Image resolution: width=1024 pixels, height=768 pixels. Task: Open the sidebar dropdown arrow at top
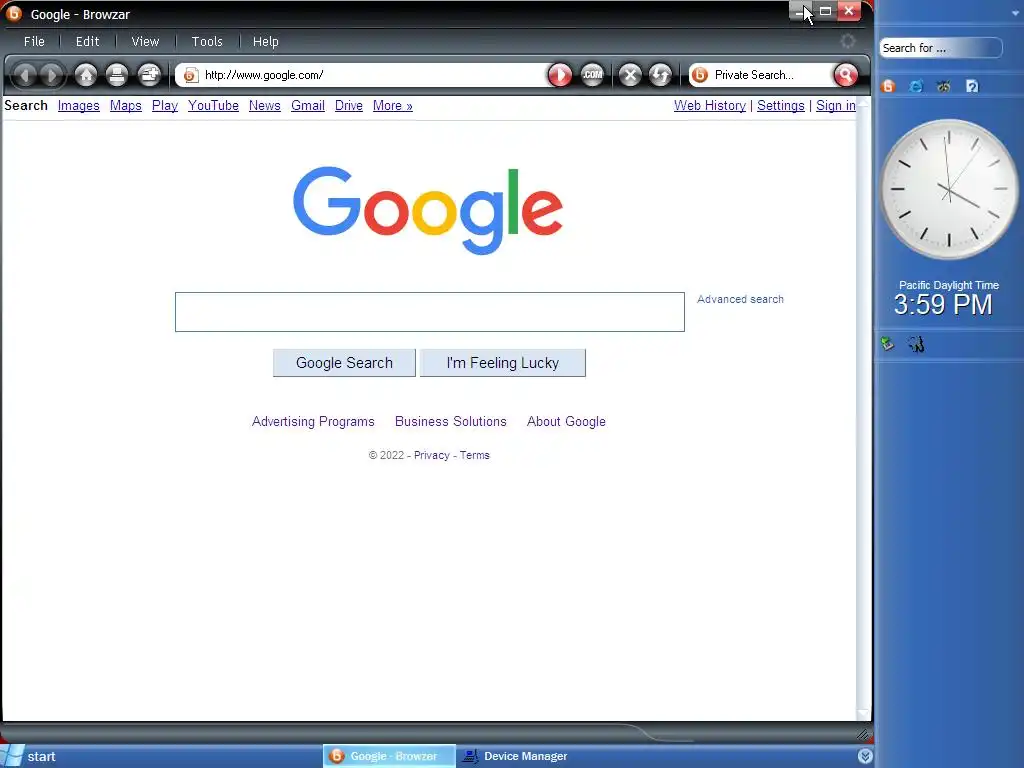[x=1016, y=12]
